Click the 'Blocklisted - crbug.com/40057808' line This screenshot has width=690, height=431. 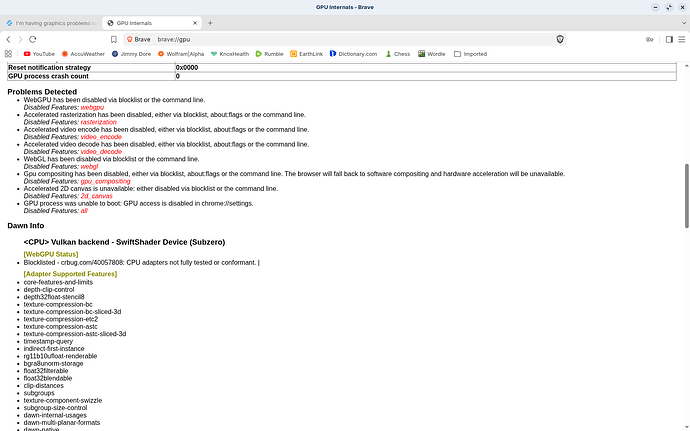142,263
